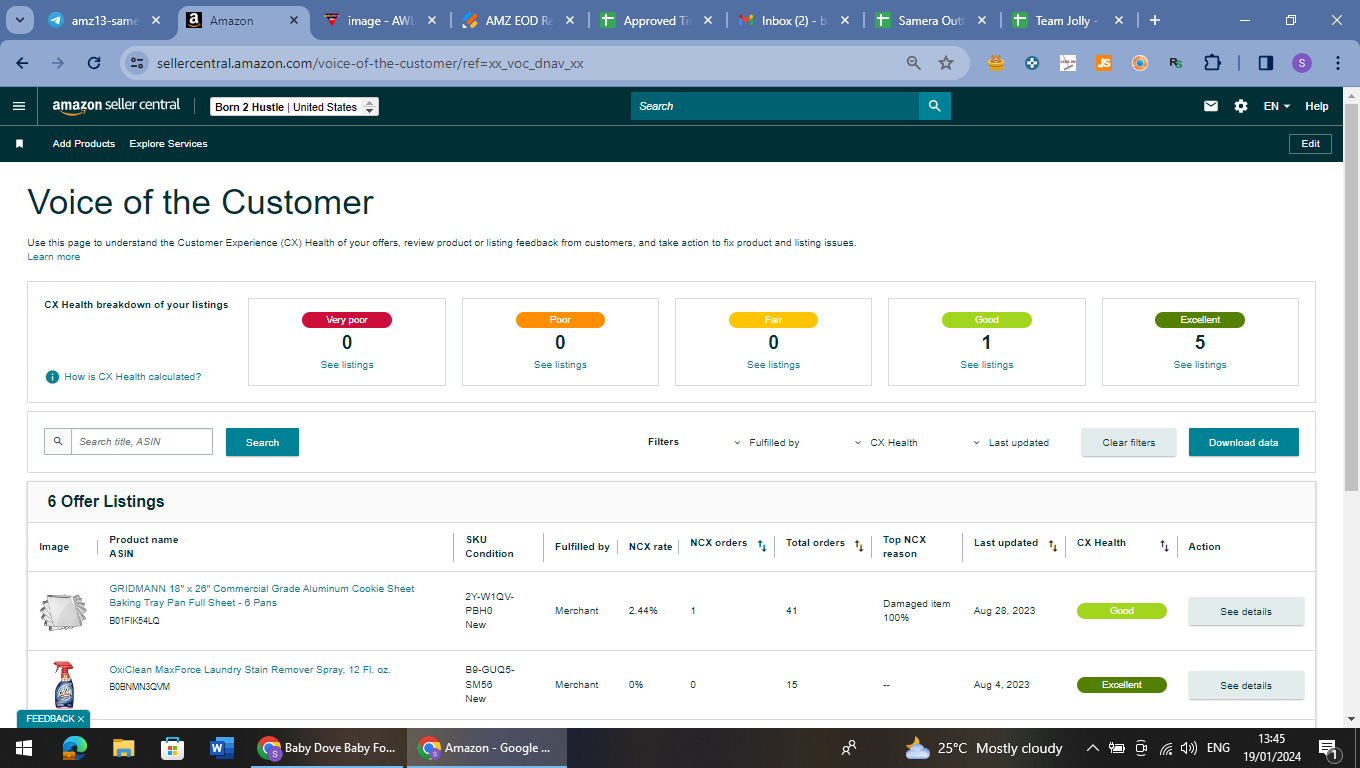Click the Learn more link
This screenshot has height=768, width=1360.
click(x=54, y=257)
